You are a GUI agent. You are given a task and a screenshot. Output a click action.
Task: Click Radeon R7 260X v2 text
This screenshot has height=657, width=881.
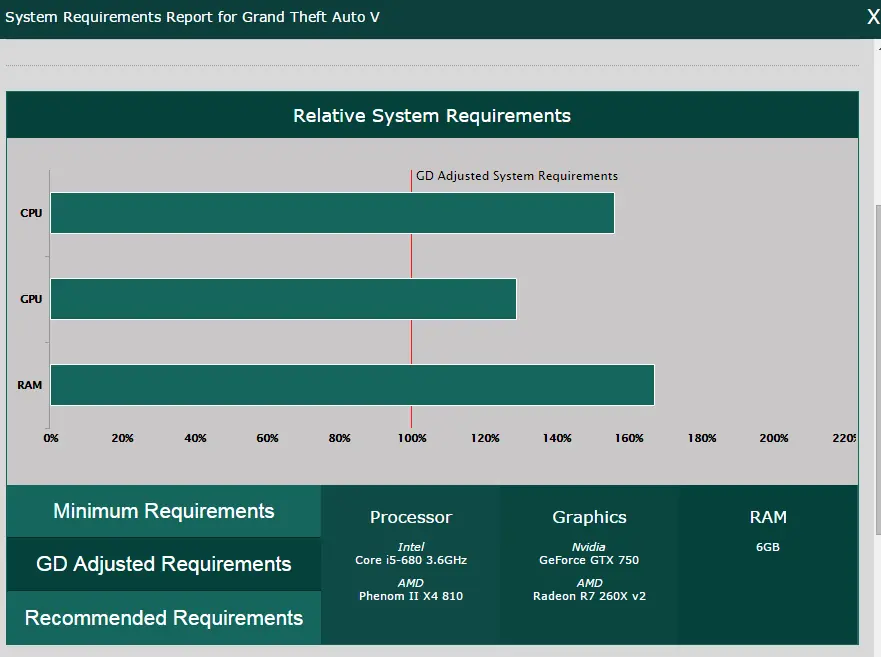pyautogui.click(x=589, y=596)
